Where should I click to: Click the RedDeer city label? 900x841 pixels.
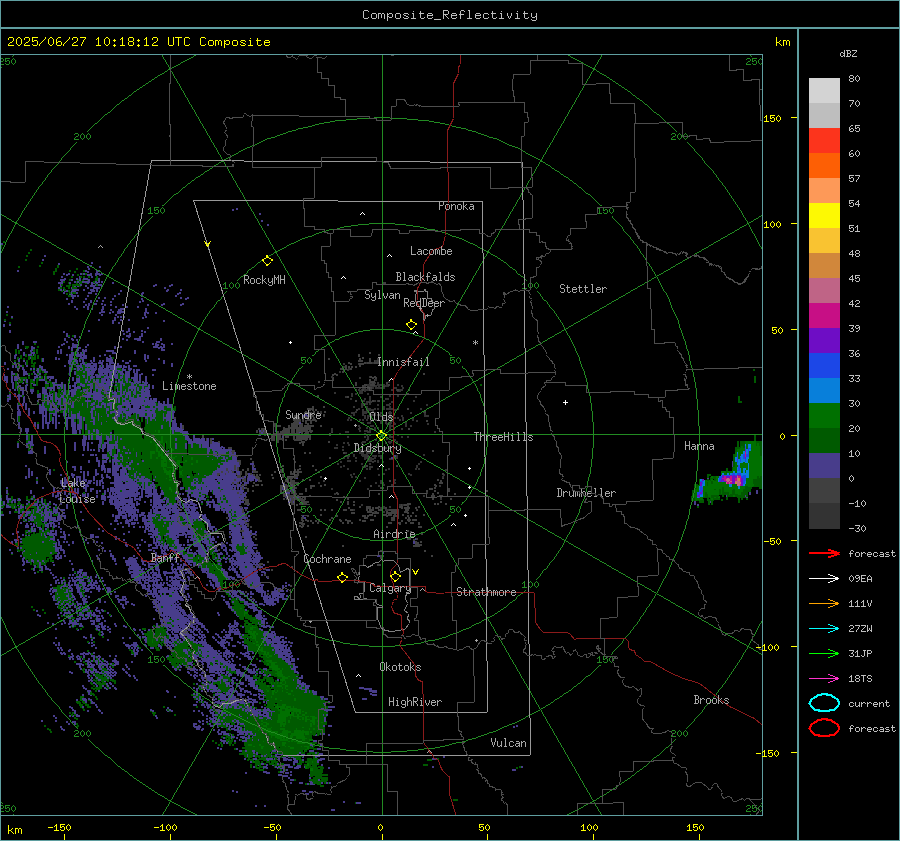(424, 303)
